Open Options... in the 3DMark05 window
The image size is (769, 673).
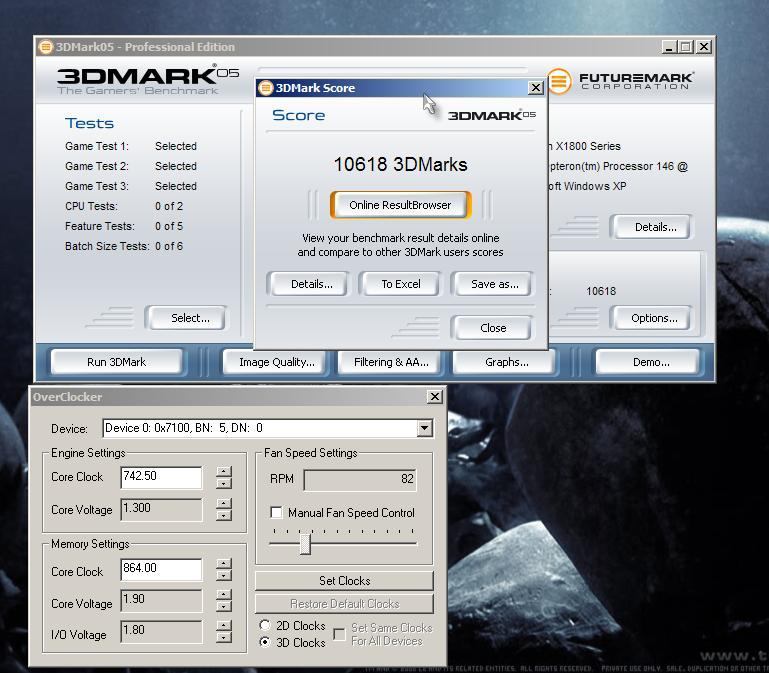[x=654, y=318]
